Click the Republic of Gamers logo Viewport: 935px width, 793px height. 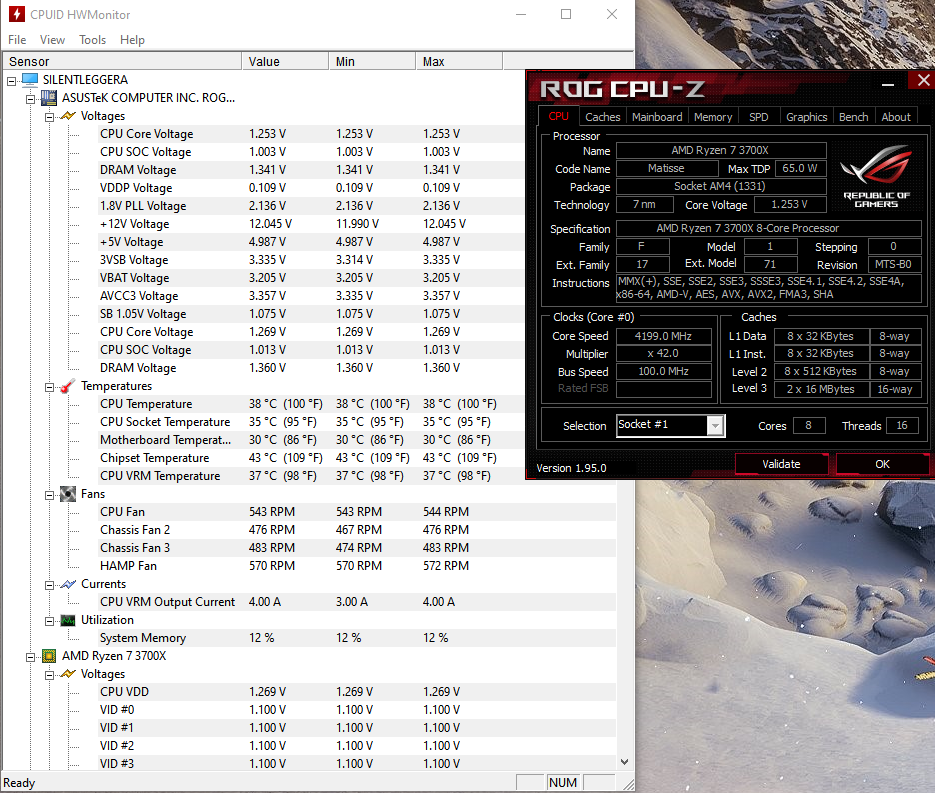[876, 176]
